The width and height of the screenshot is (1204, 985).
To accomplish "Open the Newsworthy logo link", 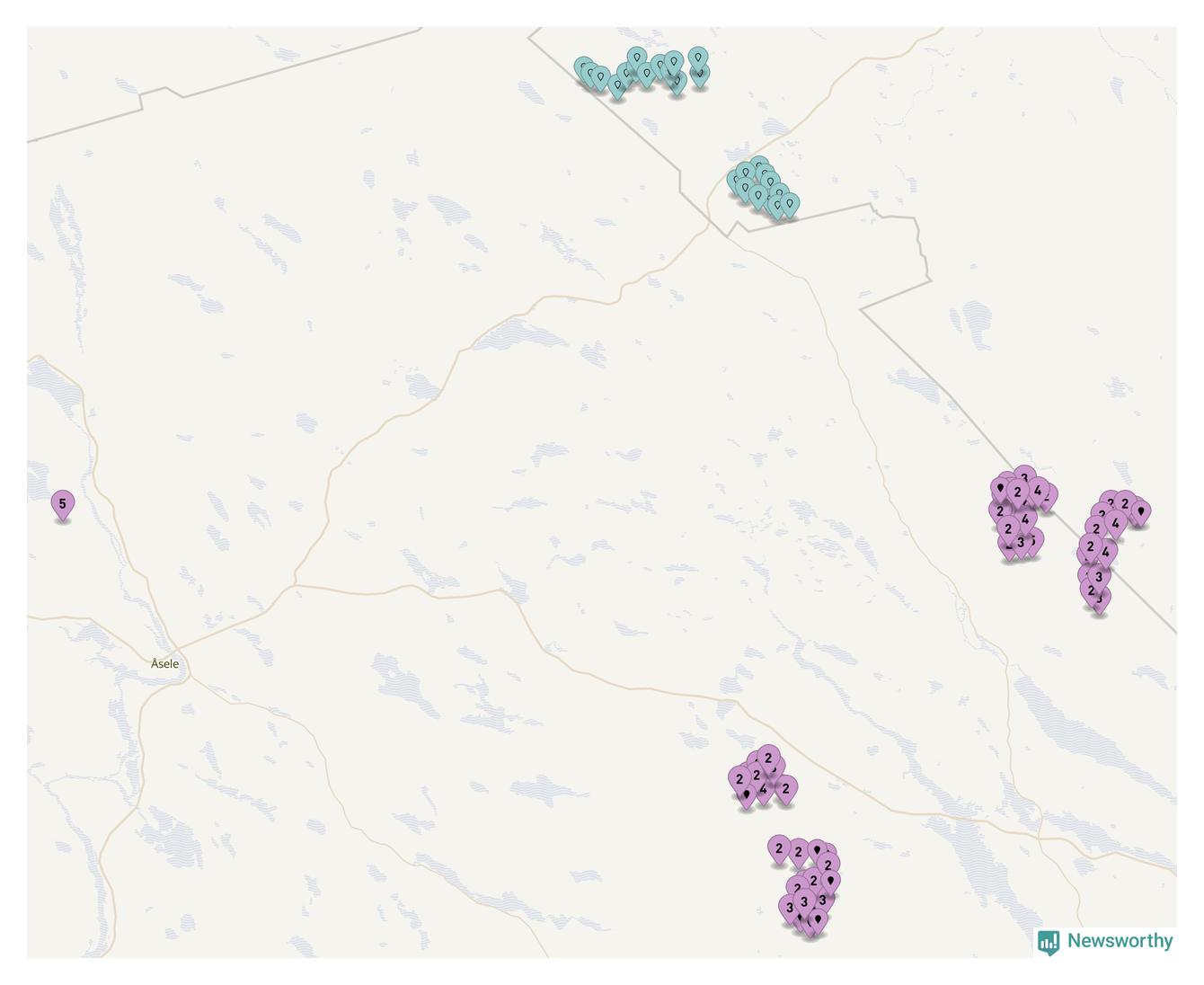I will (1105, 941).
